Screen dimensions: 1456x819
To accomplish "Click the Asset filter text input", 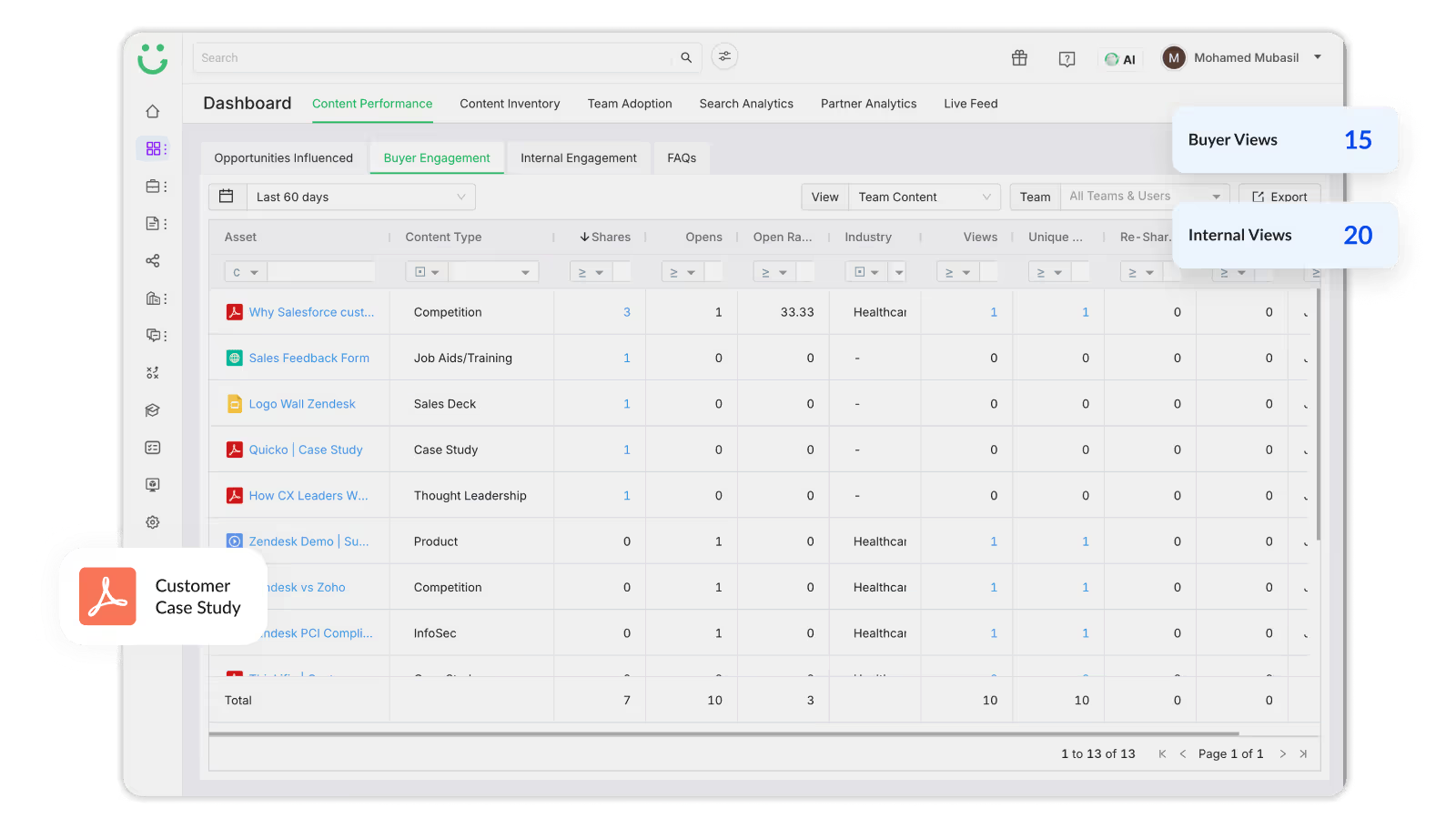I will tap(321, 272).
